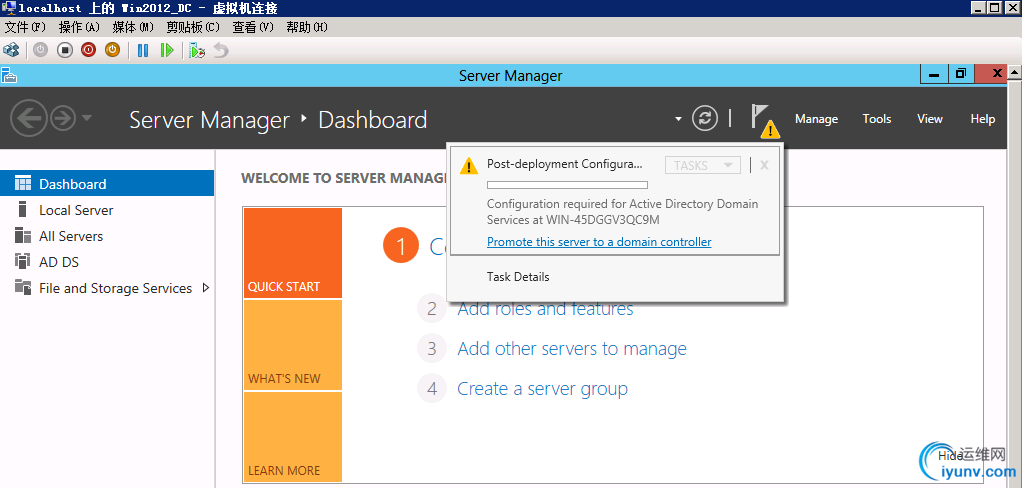Click the Server Manager title bar app icon
The height and width of the screenshot is (488, 1022).
(9, 76)
